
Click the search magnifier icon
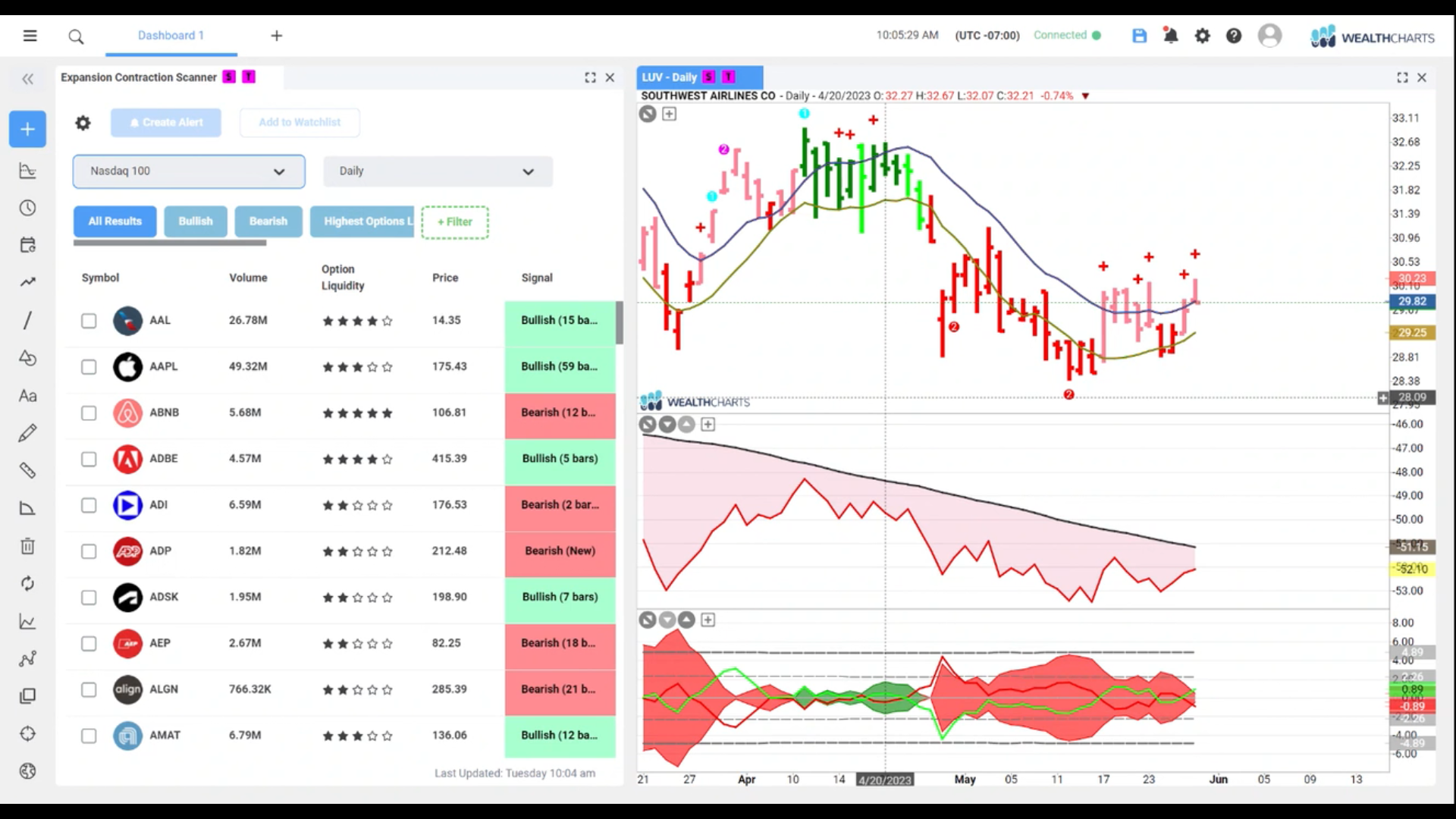click(76, 36)
